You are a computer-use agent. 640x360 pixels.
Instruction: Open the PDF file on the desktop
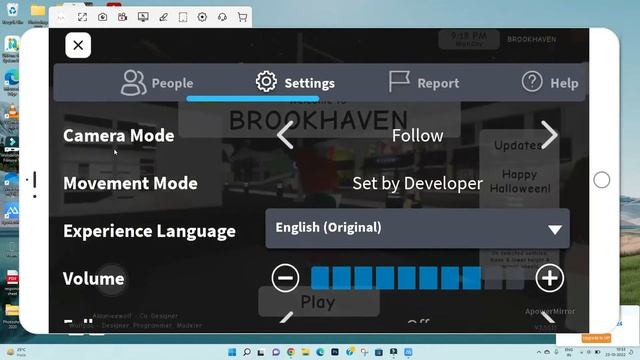click(12, 282)
